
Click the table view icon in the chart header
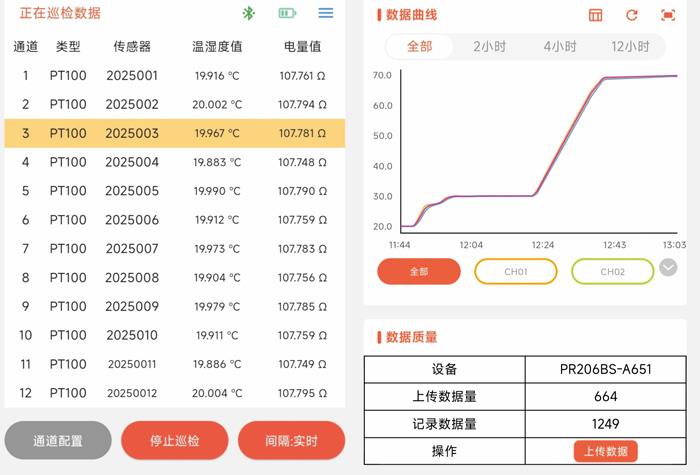click(595, 15)
